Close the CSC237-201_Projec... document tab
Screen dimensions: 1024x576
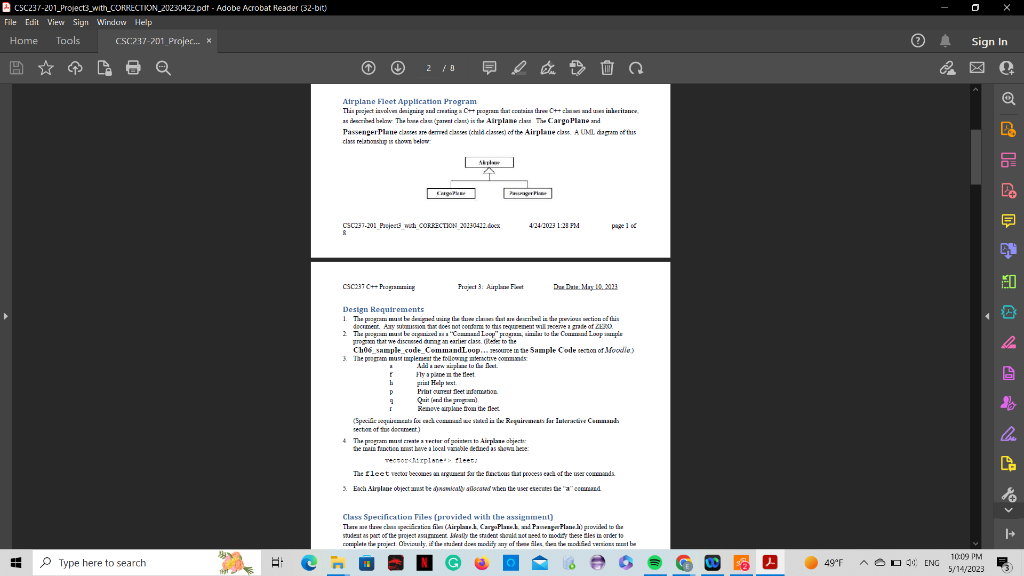click(x=209, y=40)
